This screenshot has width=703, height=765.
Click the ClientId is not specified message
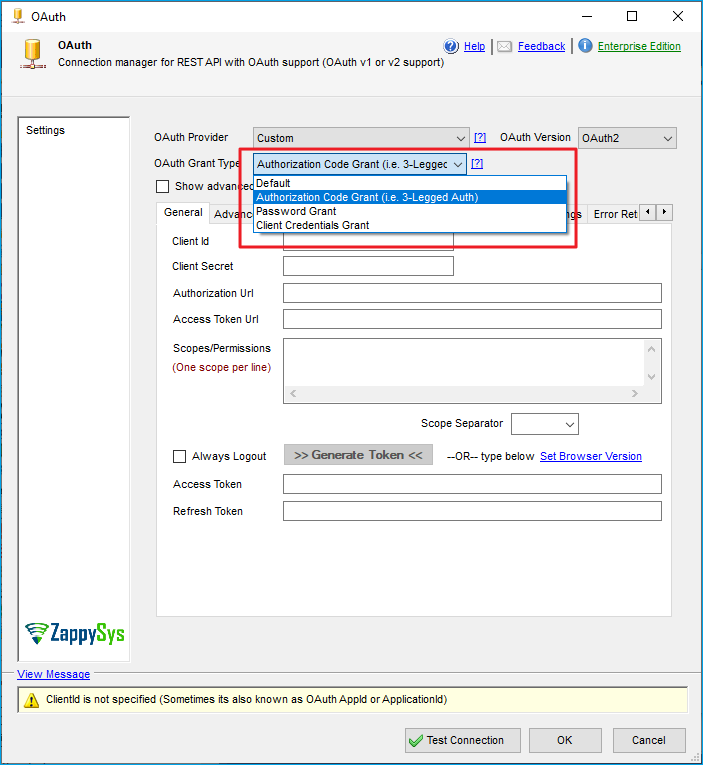coord(246,700)
